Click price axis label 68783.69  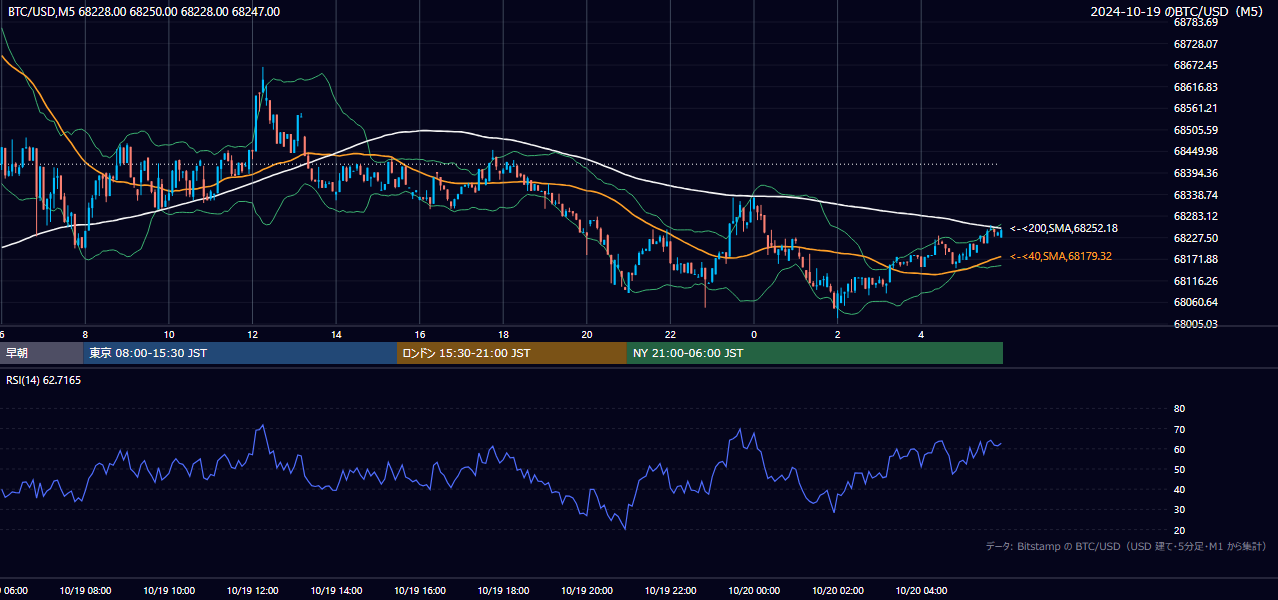[1196, 22]
